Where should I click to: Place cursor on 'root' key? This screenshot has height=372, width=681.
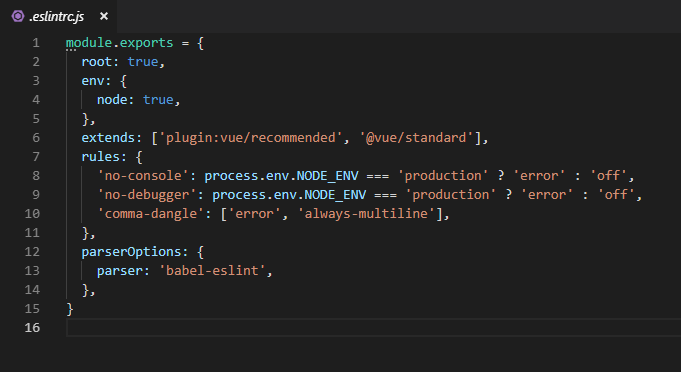97,62
